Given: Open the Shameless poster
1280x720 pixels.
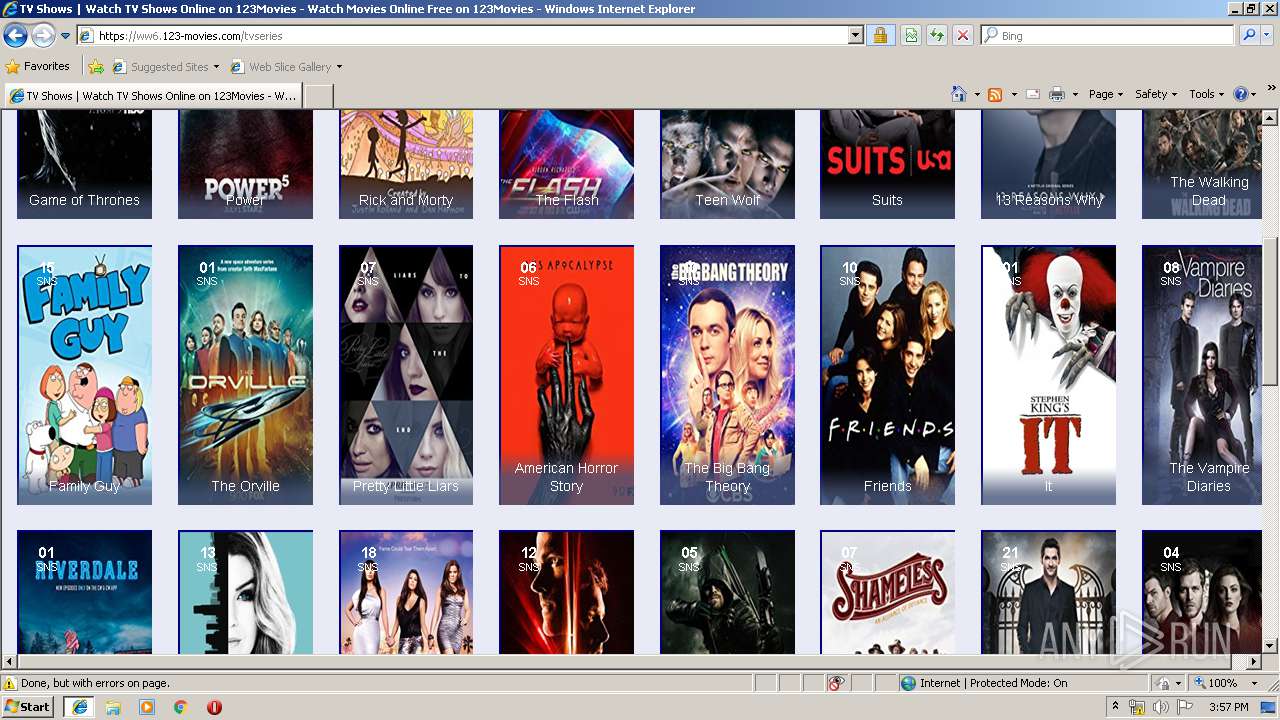Looking at the screenshot, I should pyautogui.click(x=887, y=592).
